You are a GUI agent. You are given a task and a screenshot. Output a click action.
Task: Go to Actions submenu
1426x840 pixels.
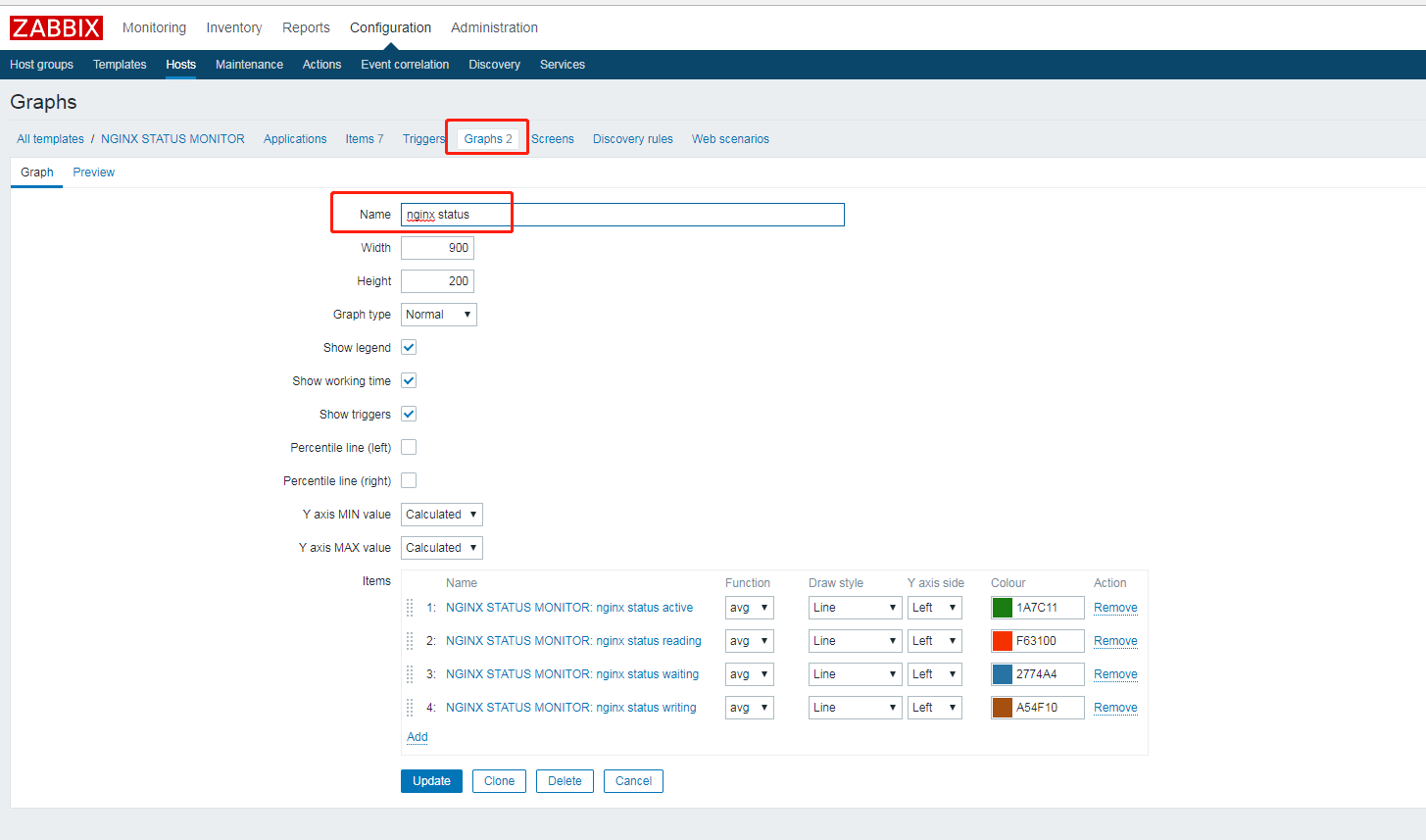321,65
